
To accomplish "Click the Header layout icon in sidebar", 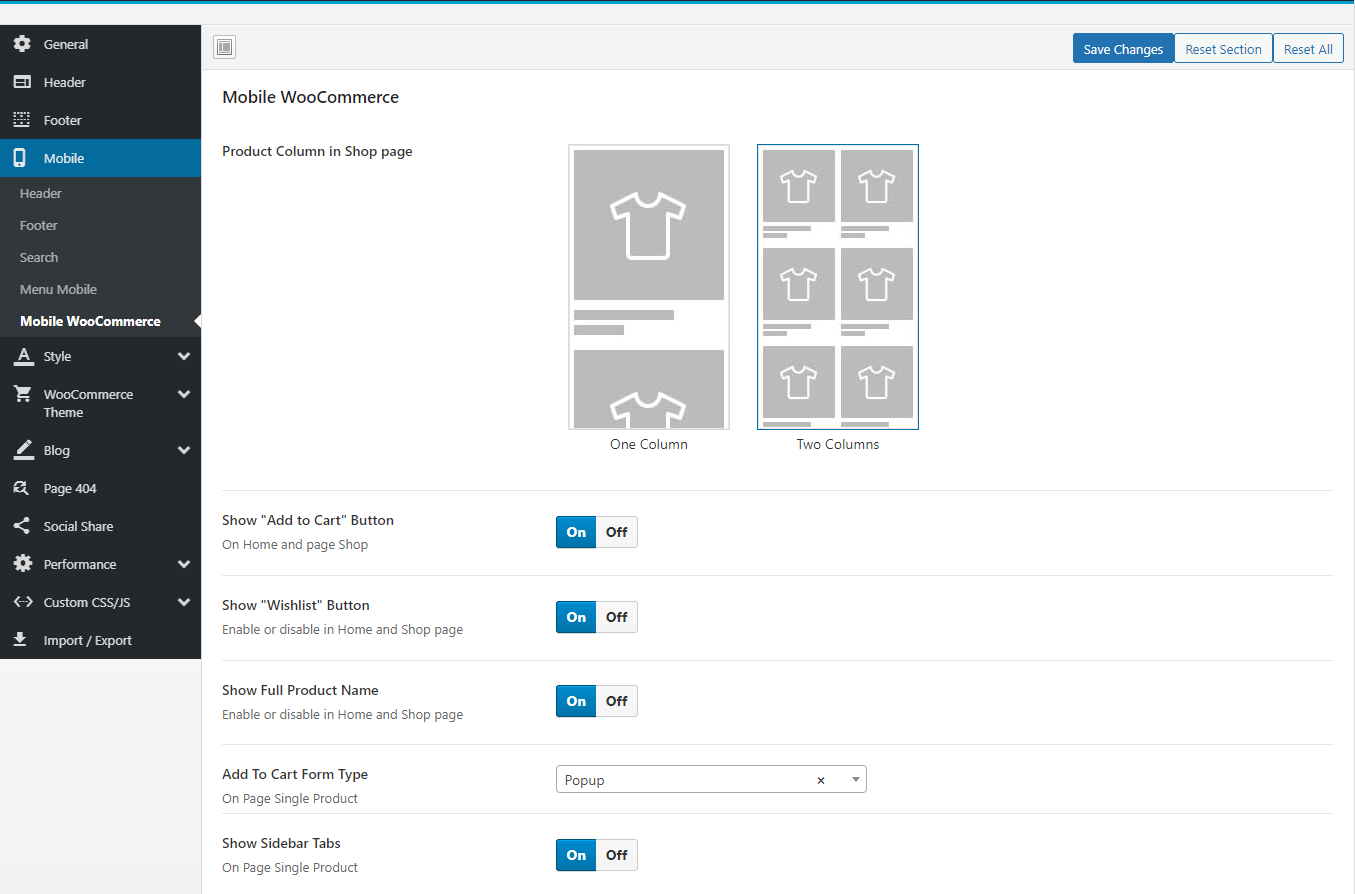I will click(x=22, y=82).
